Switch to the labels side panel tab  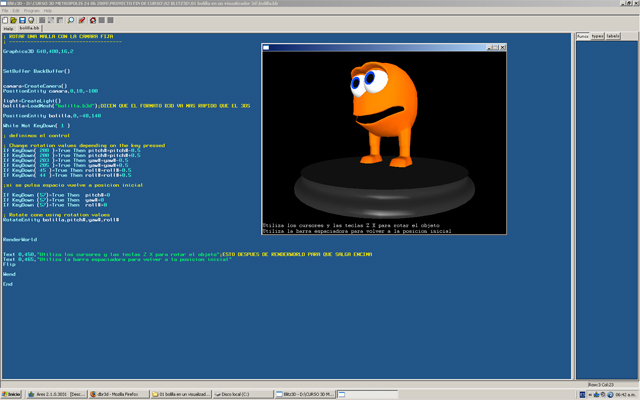coord(613,36)
